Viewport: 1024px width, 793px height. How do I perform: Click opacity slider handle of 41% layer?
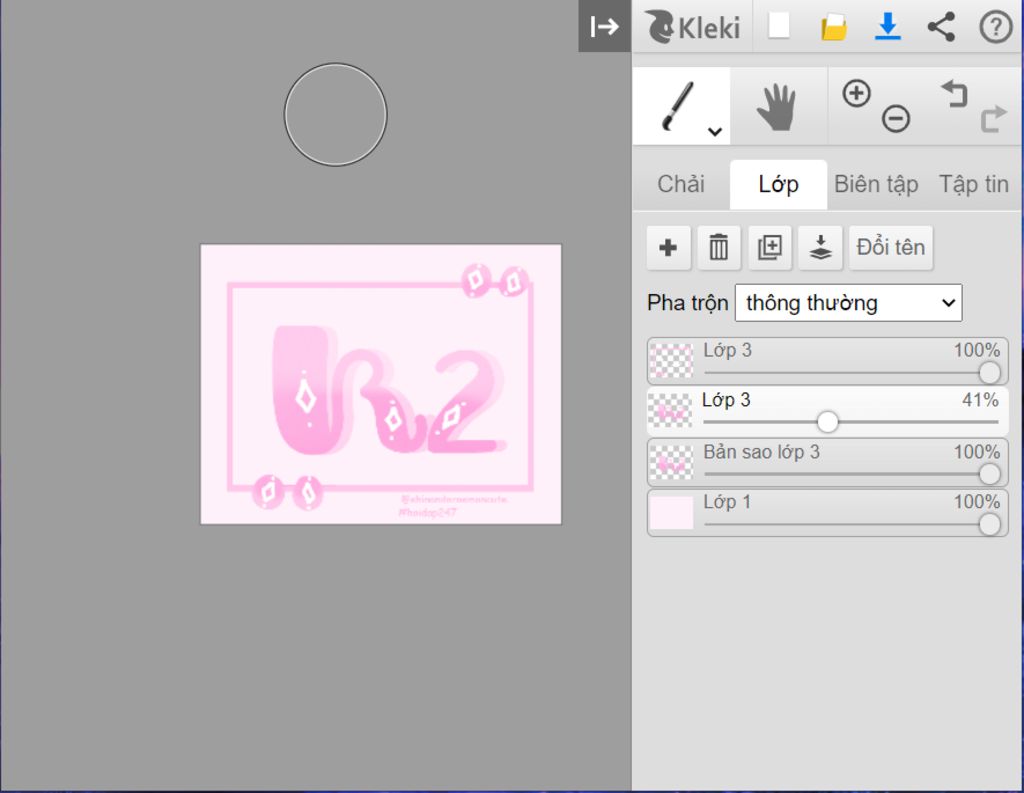(827, 422)
